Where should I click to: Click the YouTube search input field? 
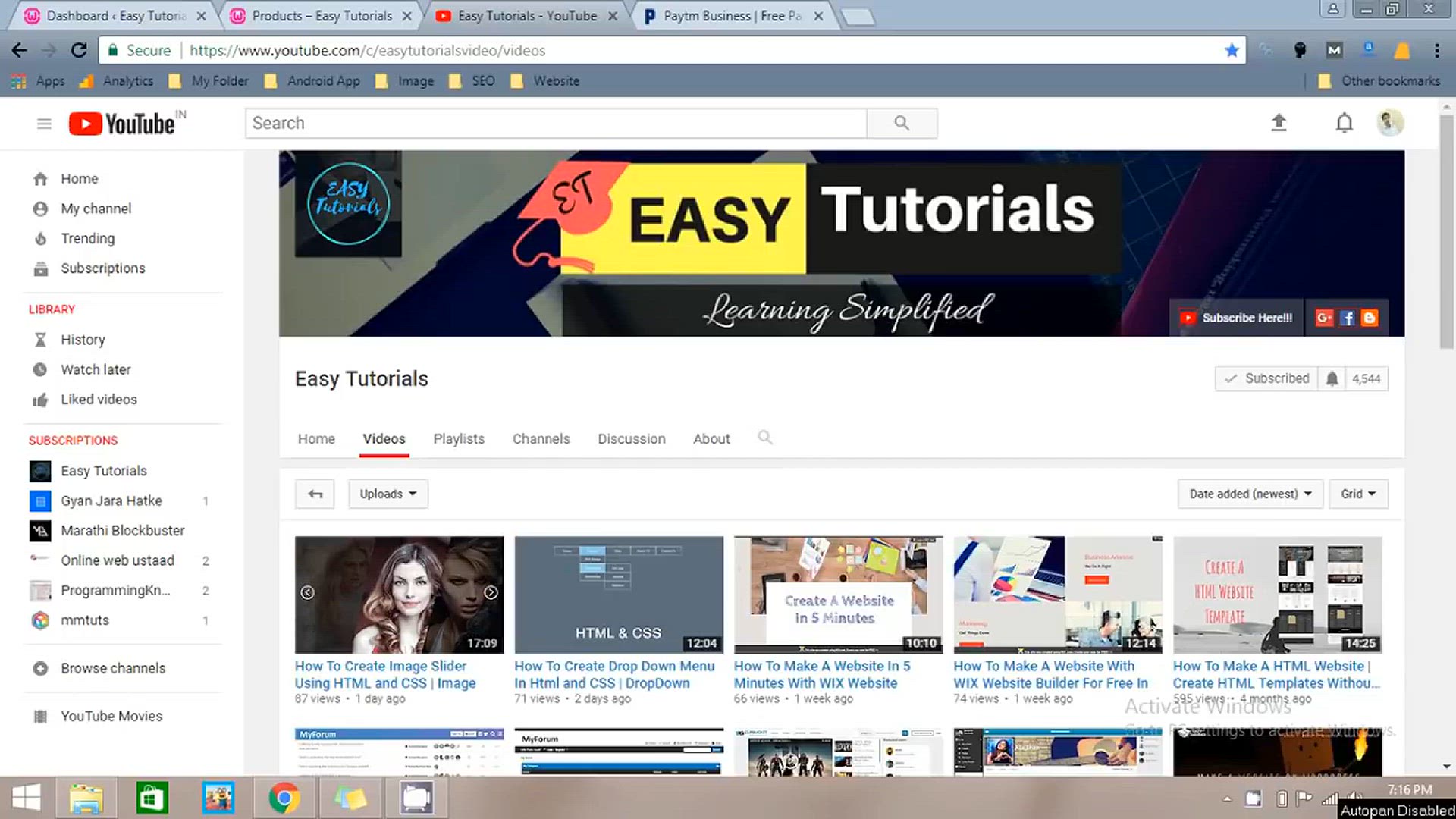point(556,123)
